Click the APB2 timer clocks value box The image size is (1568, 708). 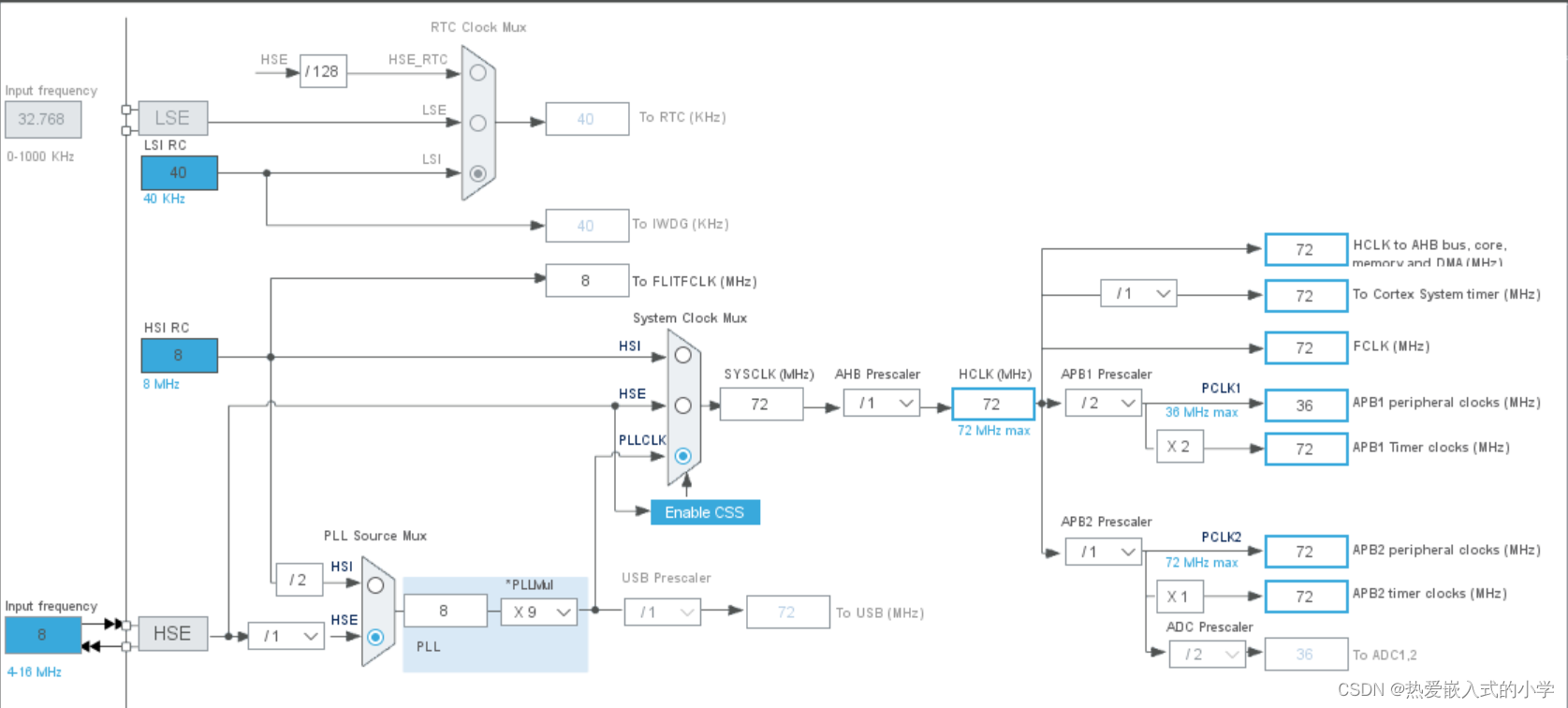(x=1306, y=597)
